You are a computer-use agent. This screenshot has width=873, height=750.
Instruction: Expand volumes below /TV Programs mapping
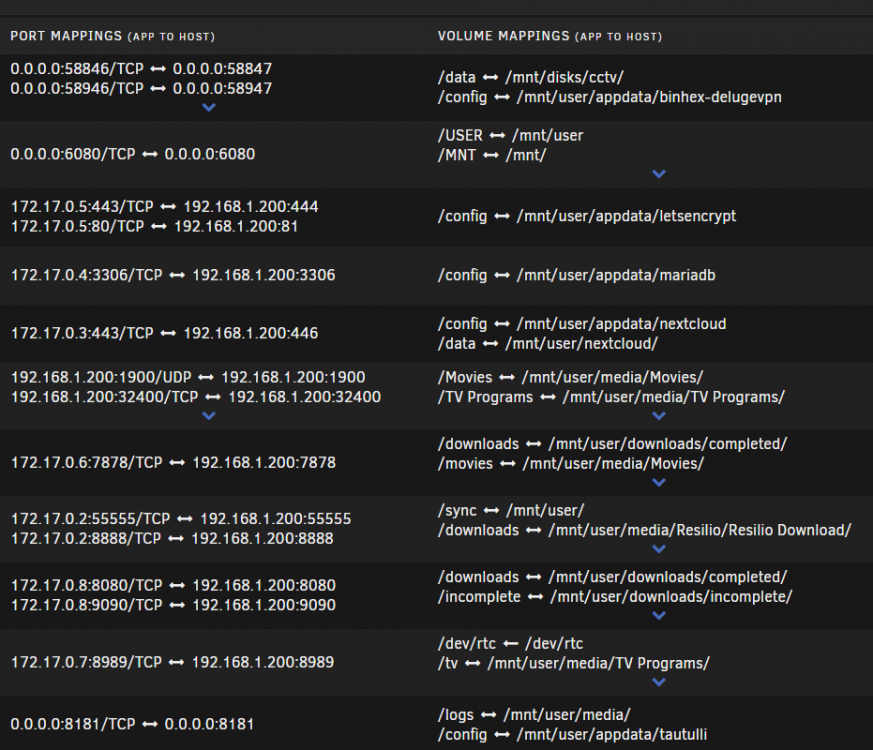[659, 415]
